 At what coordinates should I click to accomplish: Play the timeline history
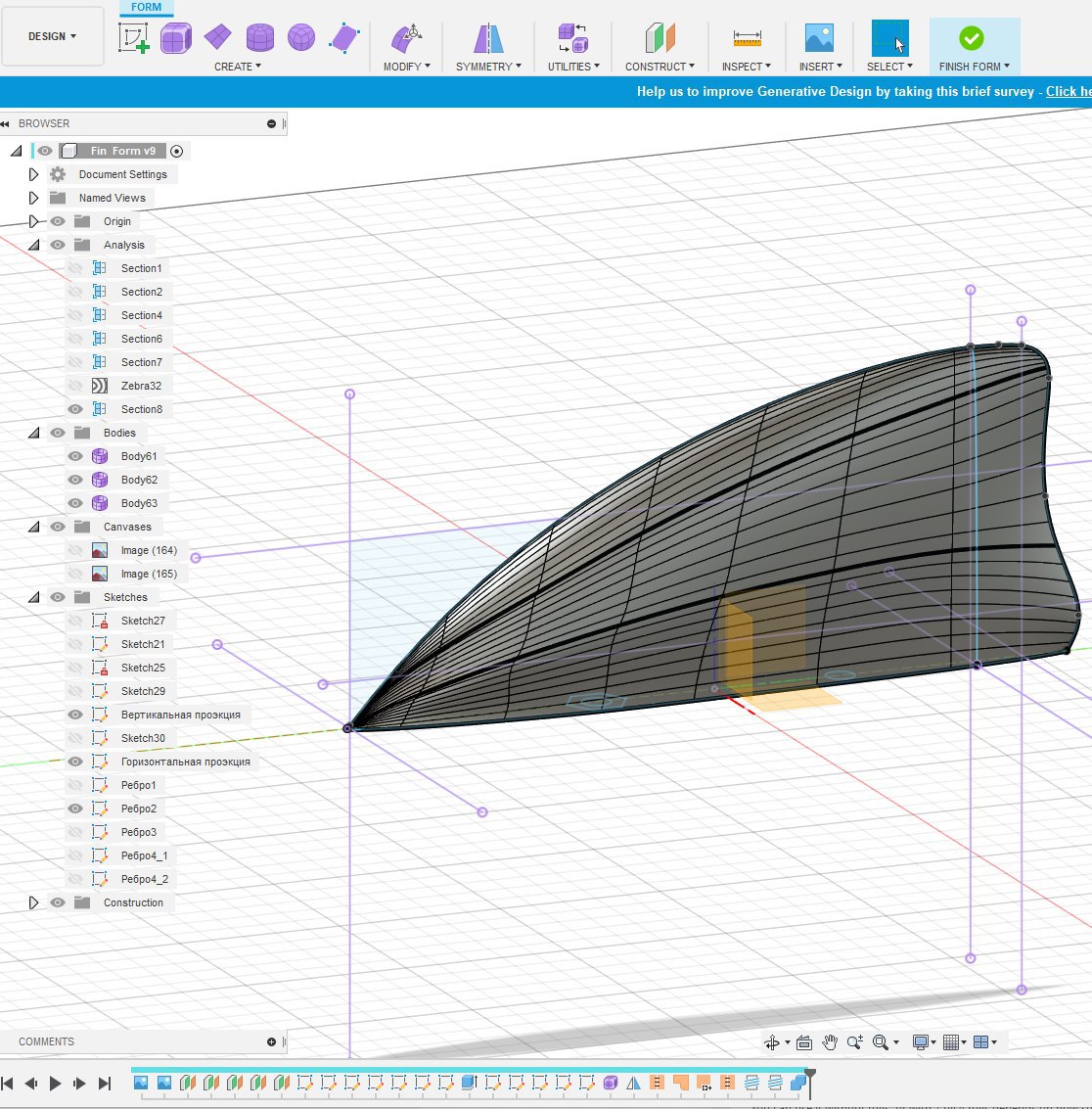coord(55,1083)
